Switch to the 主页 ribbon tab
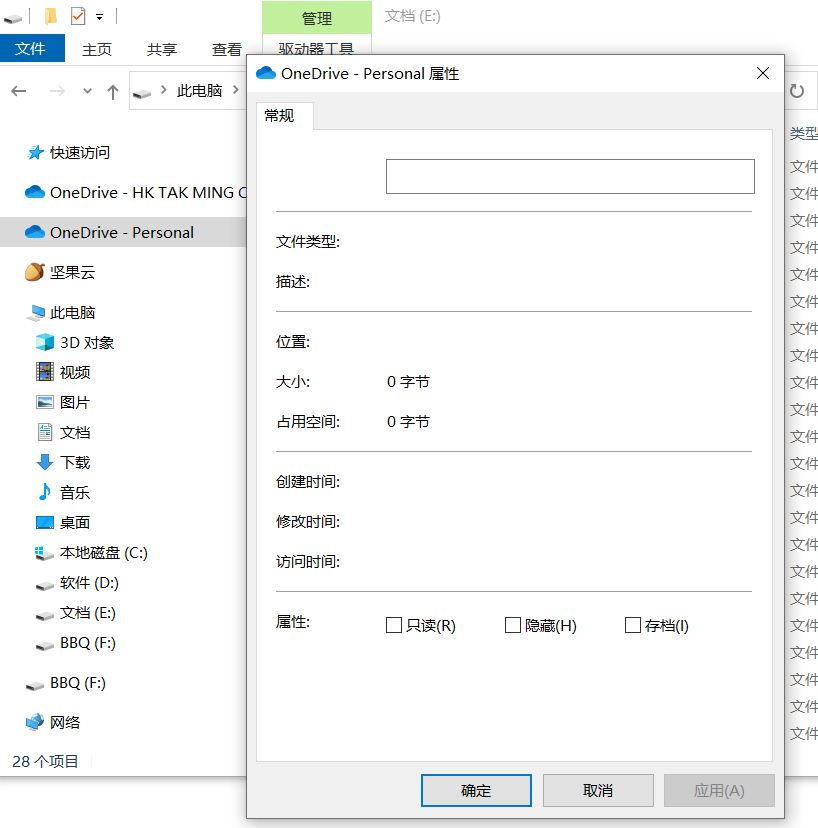 click(97, 49)
